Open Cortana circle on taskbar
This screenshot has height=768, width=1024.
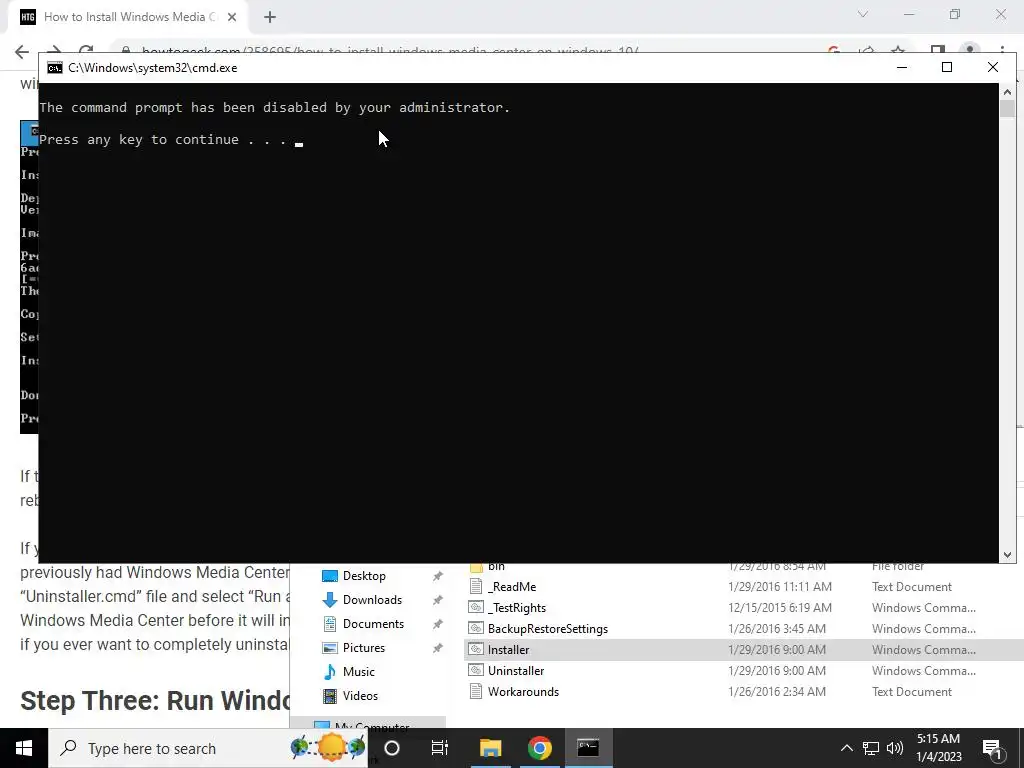click(x=392, y=748)
